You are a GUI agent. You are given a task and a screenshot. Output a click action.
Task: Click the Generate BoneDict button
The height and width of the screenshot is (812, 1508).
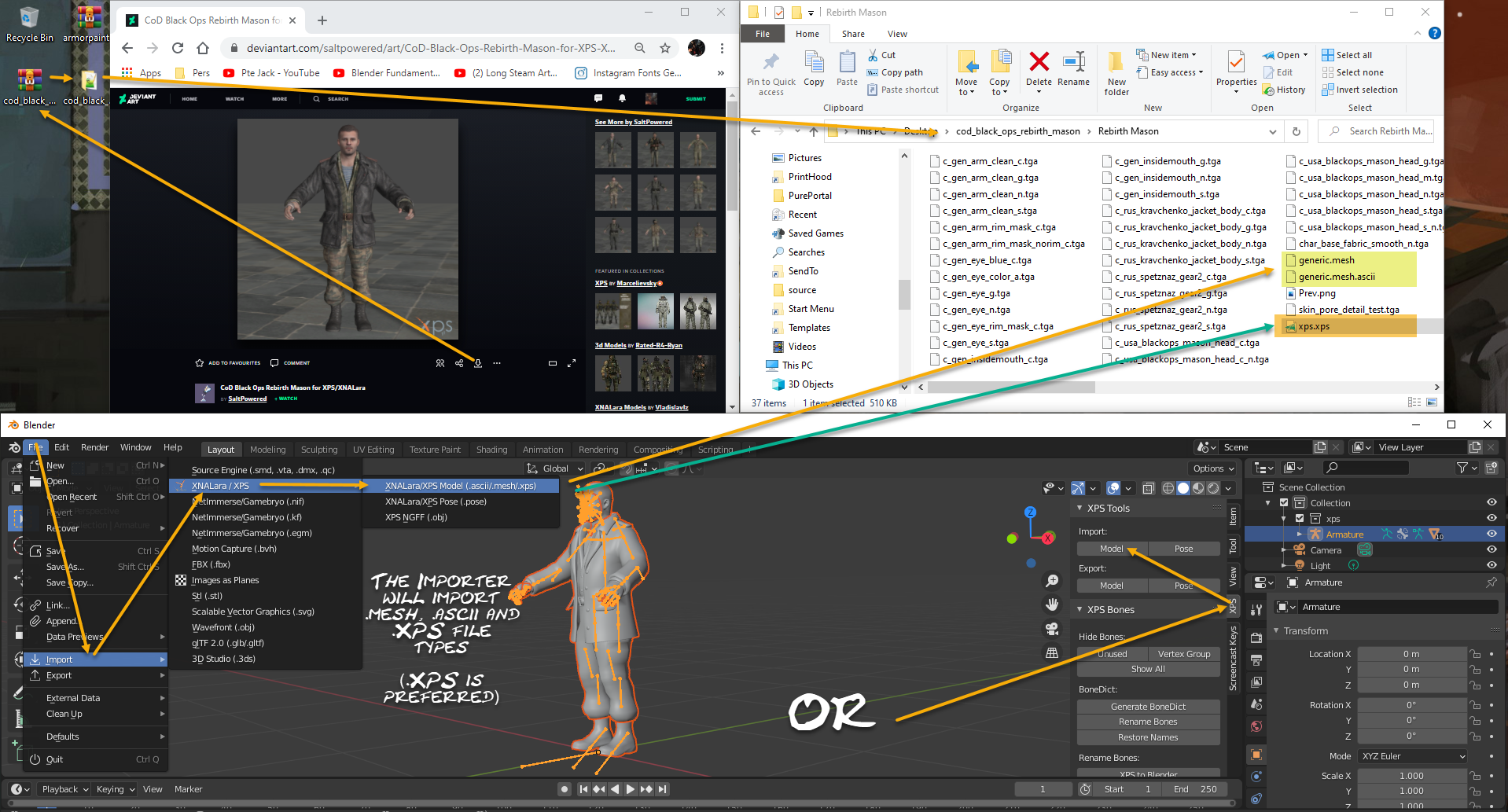1148,707
